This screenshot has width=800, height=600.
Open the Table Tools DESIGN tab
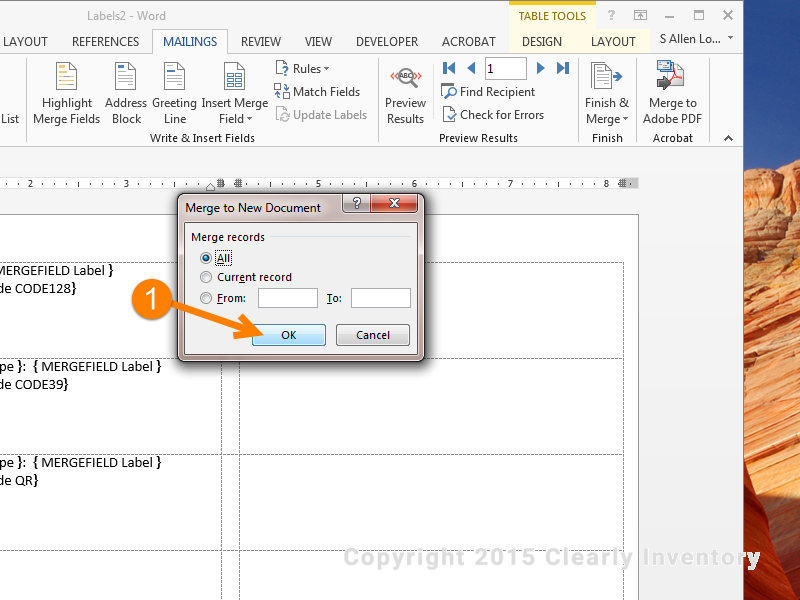[x=541, y=41]
